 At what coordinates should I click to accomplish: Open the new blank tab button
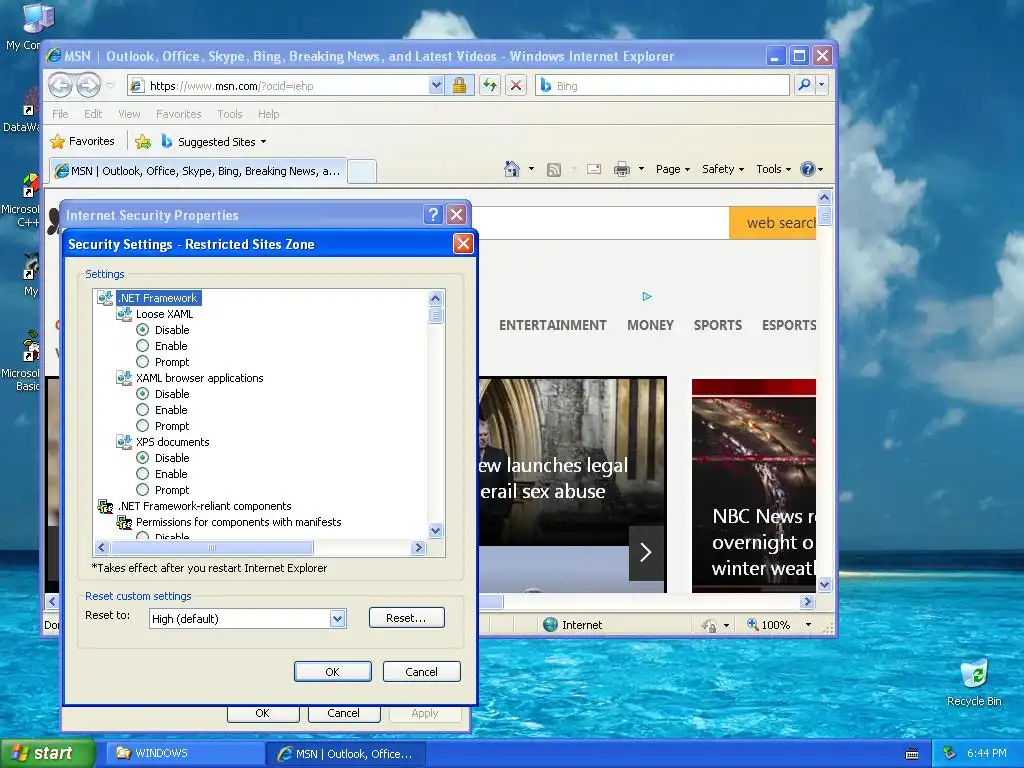(362, 171)
